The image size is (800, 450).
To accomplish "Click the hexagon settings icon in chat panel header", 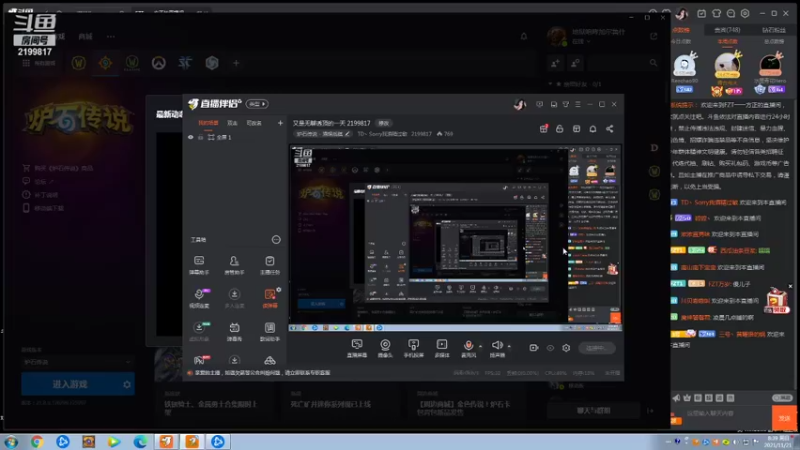I will coord(745,13).
